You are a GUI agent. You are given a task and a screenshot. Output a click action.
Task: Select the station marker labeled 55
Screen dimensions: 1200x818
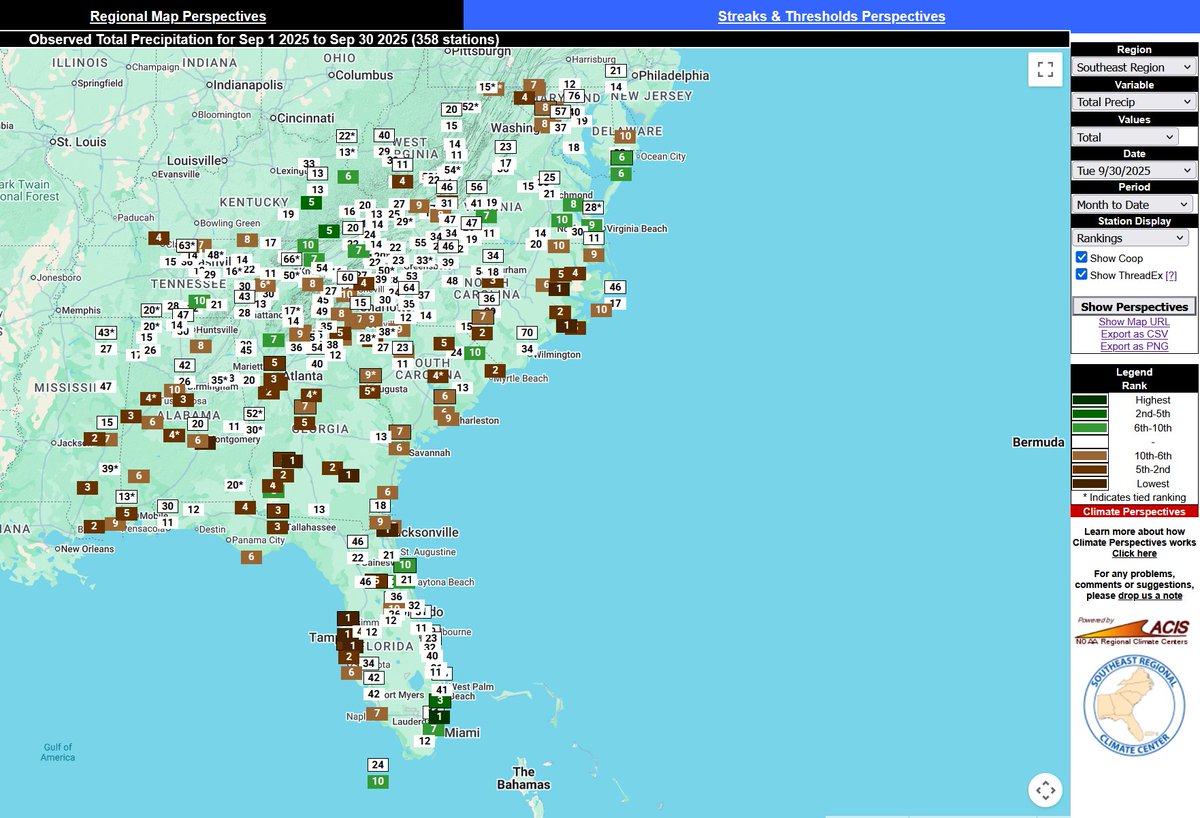420,243
